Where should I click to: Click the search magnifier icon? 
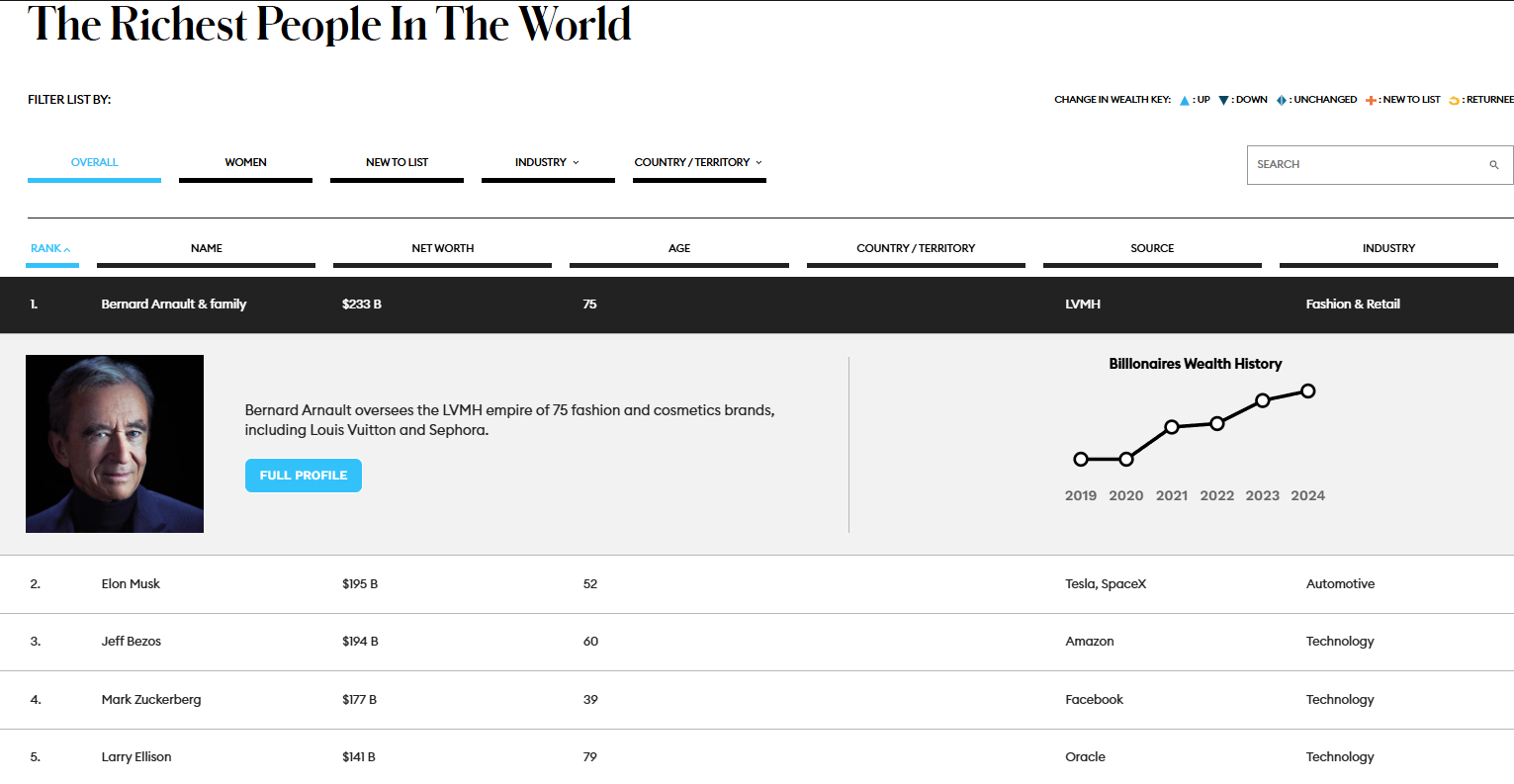1494,165
